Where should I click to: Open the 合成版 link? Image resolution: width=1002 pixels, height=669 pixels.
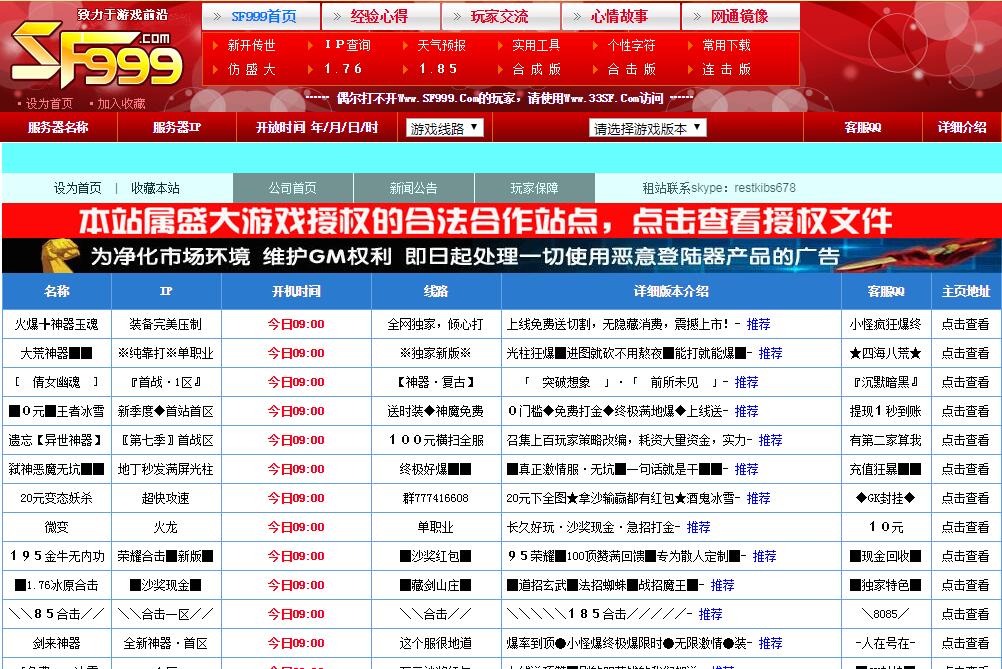(x=536, y=69)
